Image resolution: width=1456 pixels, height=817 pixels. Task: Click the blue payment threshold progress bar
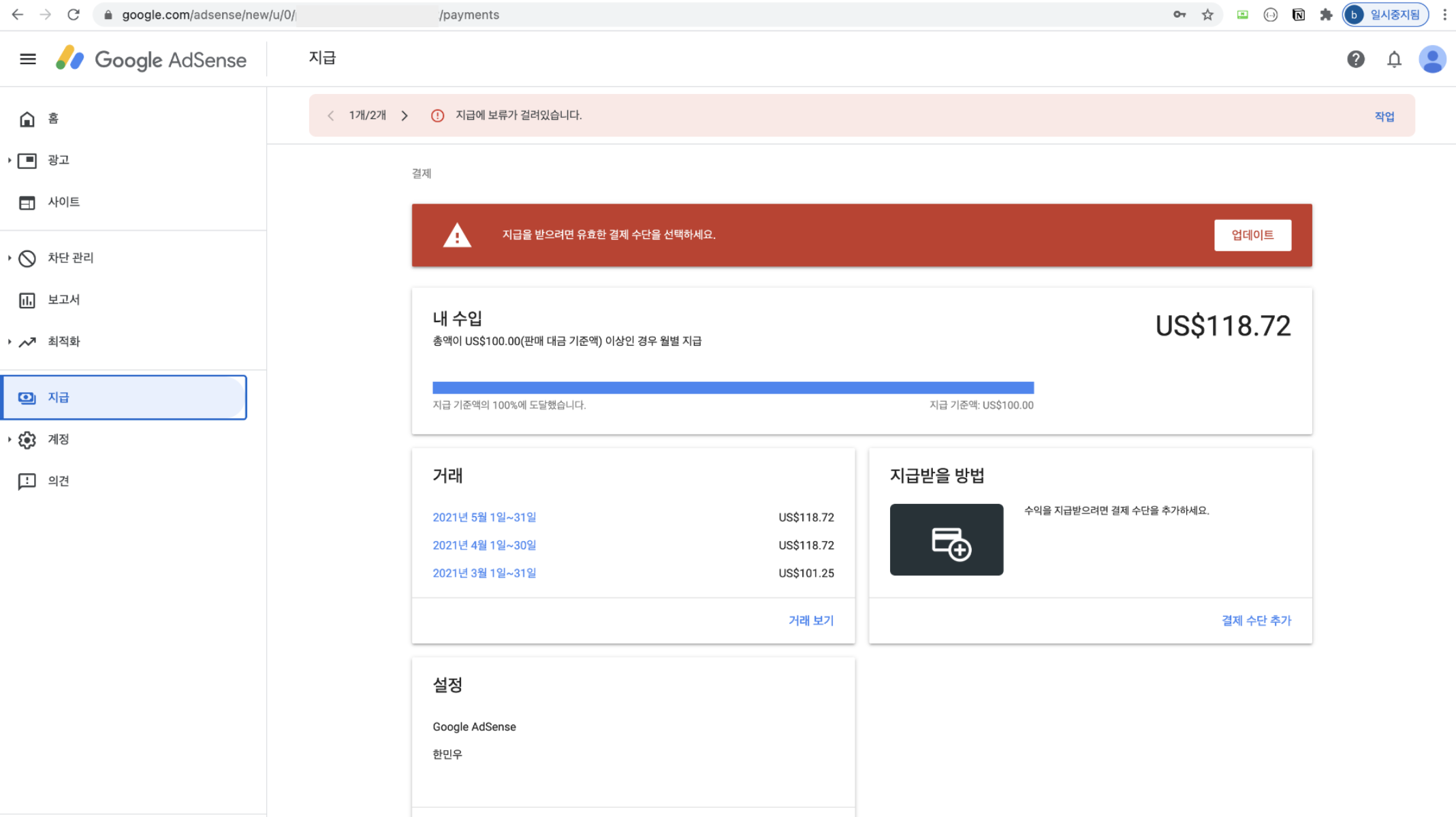tap(733, 388)
